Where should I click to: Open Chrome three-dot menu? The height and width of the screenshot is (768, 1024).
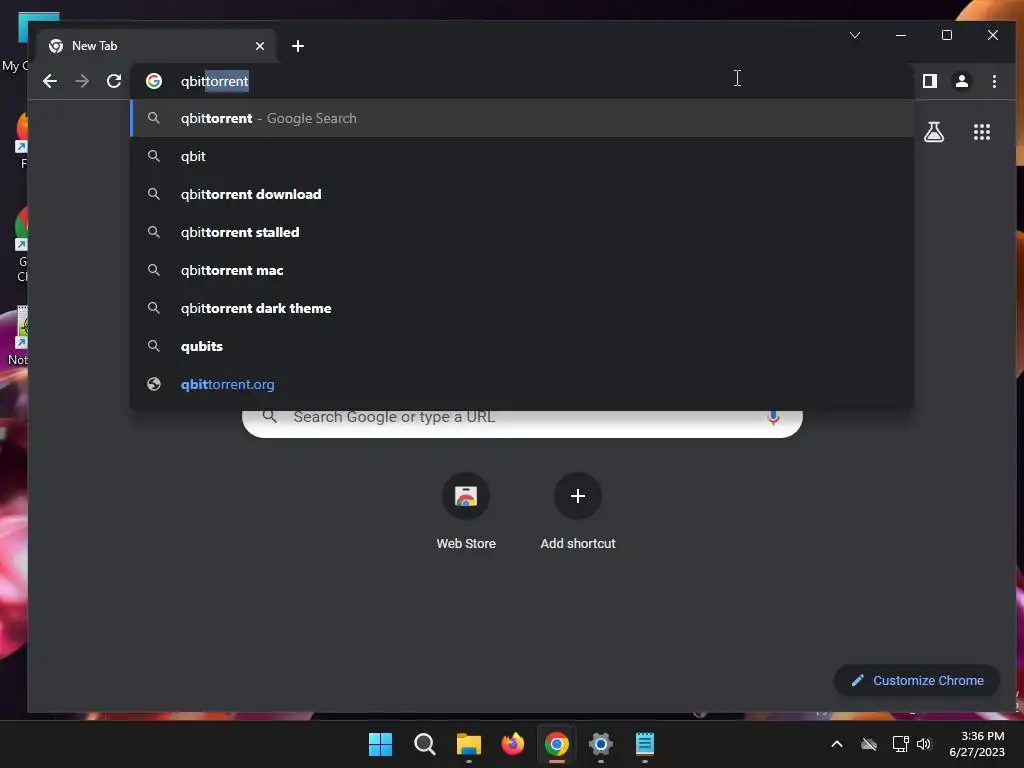point(994,81)
